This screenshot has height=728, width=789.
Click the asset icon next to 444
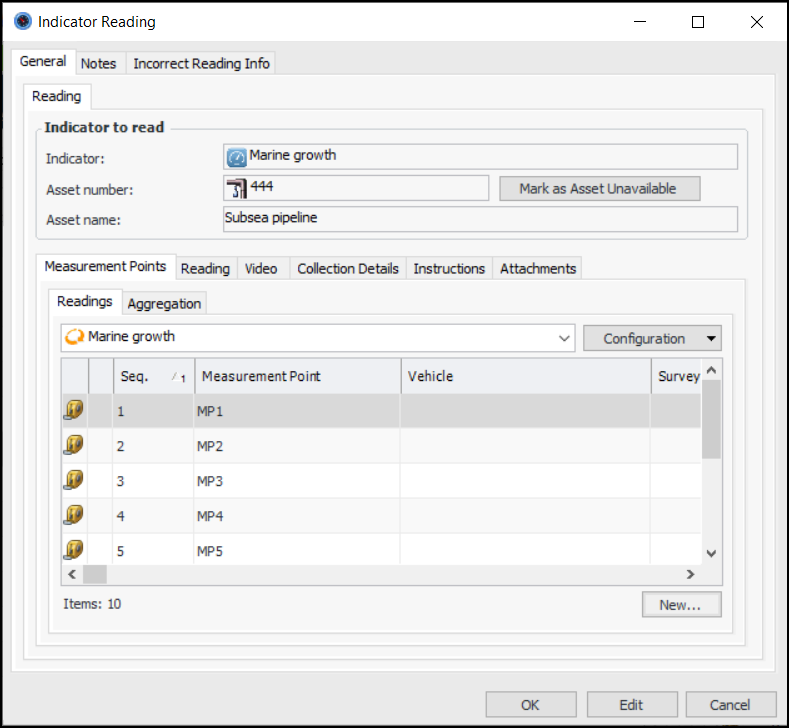coord(237,187)
